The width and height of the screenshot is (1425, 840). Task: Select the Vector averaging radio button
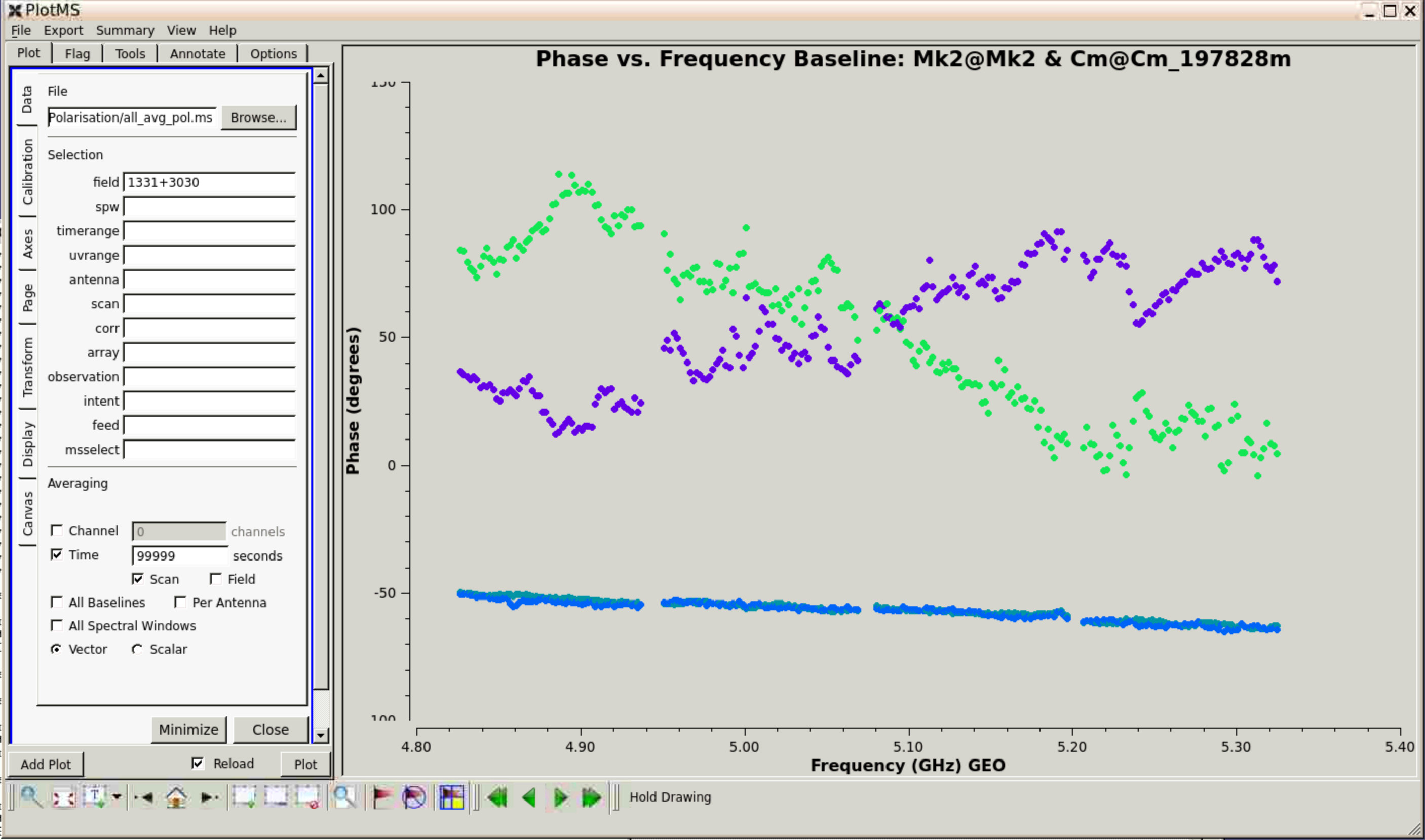click(x=56, y=649)
